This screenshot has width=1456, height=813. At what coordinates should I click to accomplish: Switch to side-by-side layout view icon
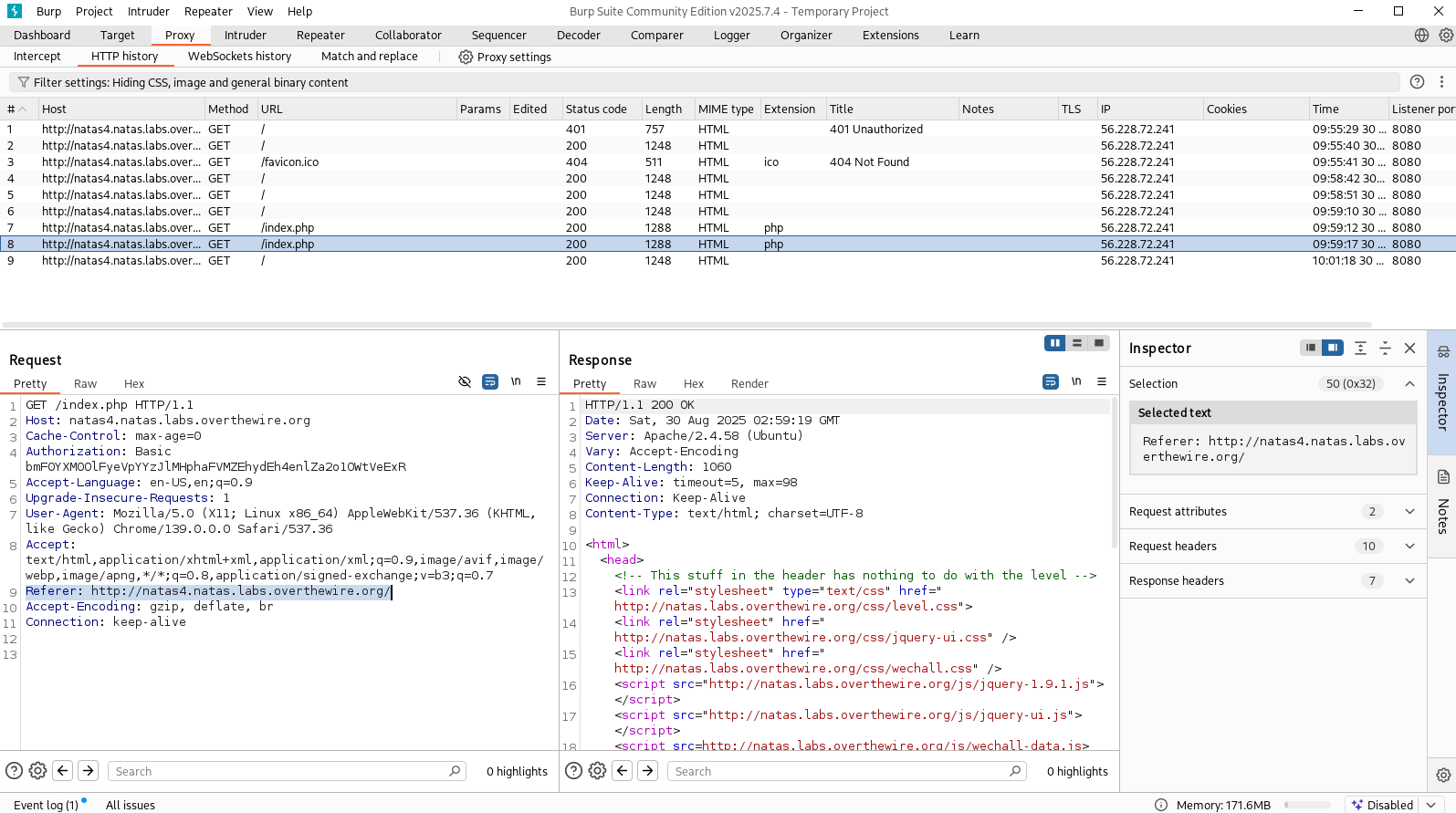[1055, 343]
